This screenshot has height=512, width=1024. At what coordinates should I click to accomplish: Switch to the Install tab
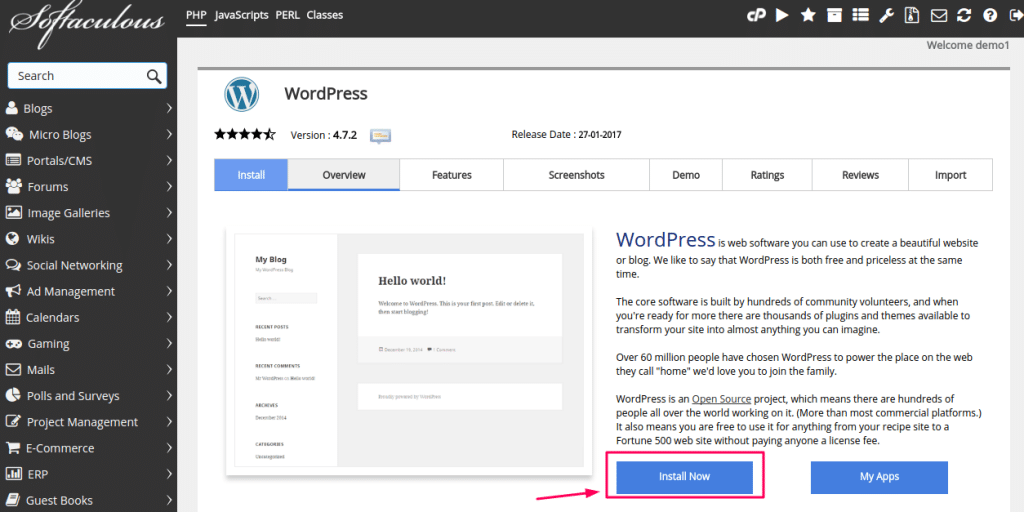251,175
